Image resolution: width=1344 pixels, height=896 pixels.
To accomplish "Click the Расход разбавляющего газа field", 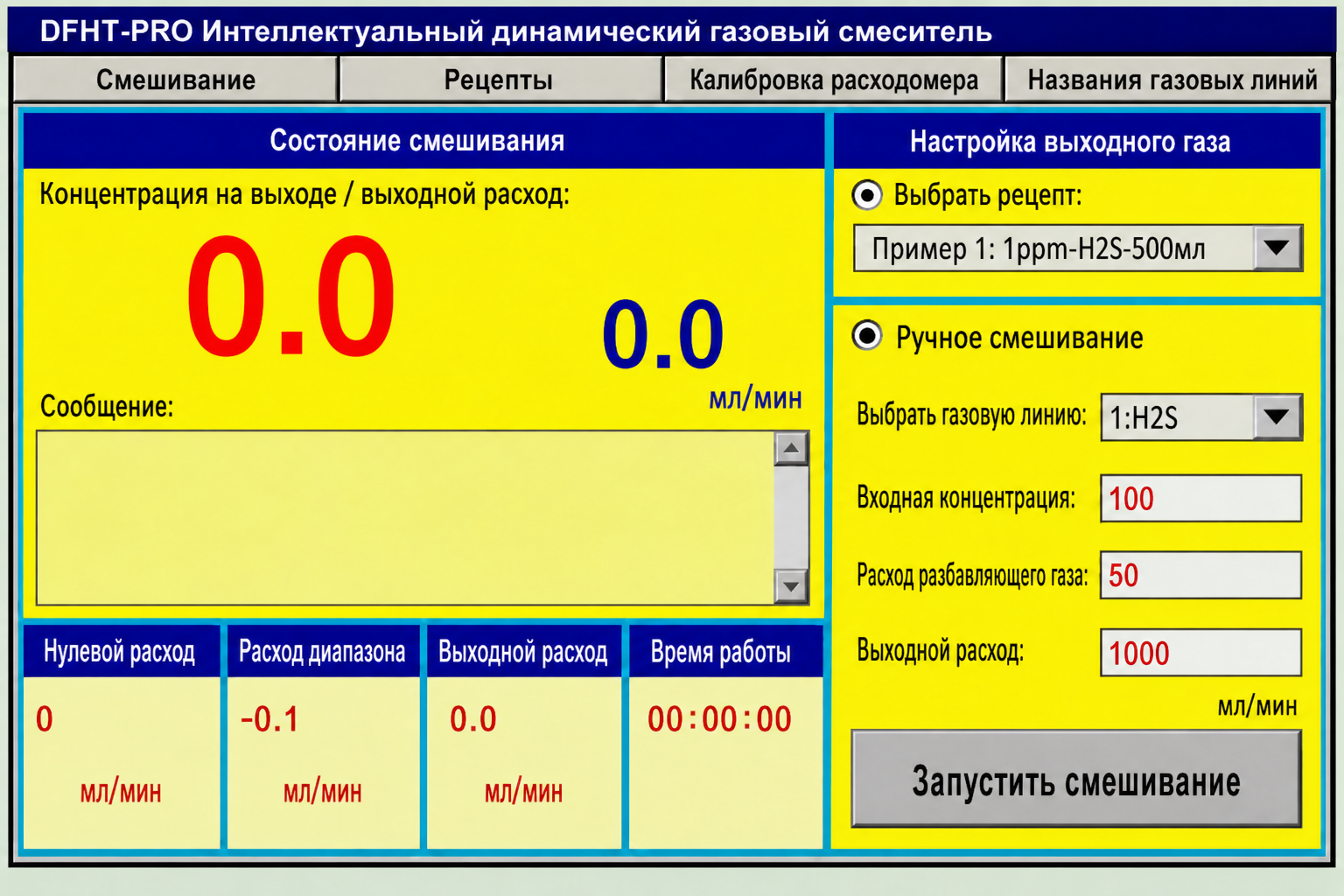I will tap(1200, 575).
